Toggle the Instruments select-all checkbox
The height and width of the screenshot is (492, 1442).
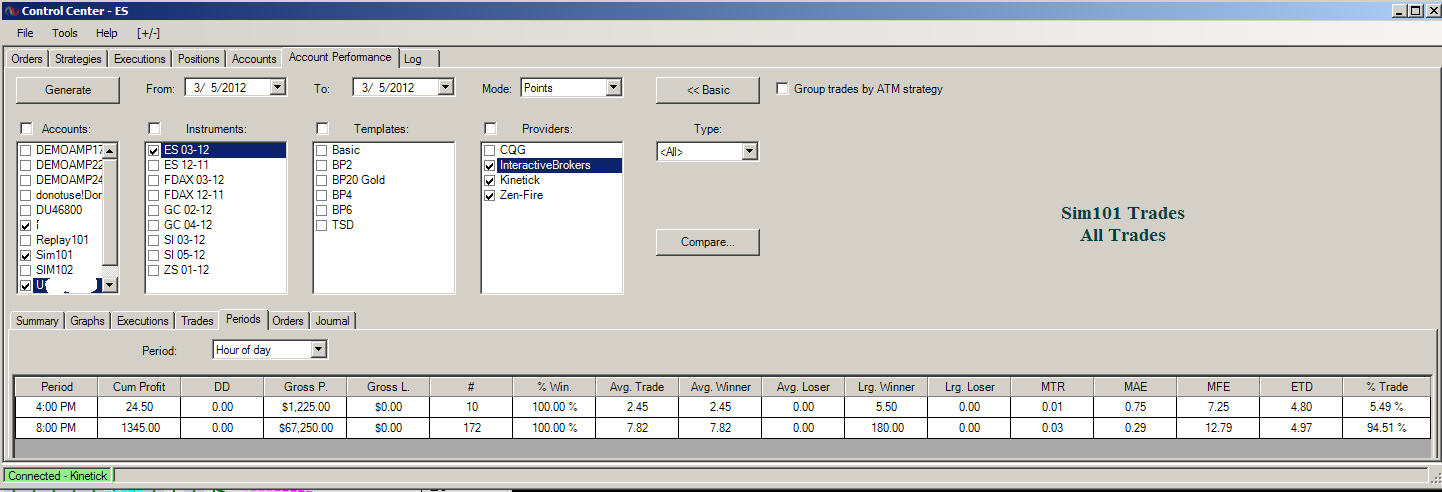point(154,128)
